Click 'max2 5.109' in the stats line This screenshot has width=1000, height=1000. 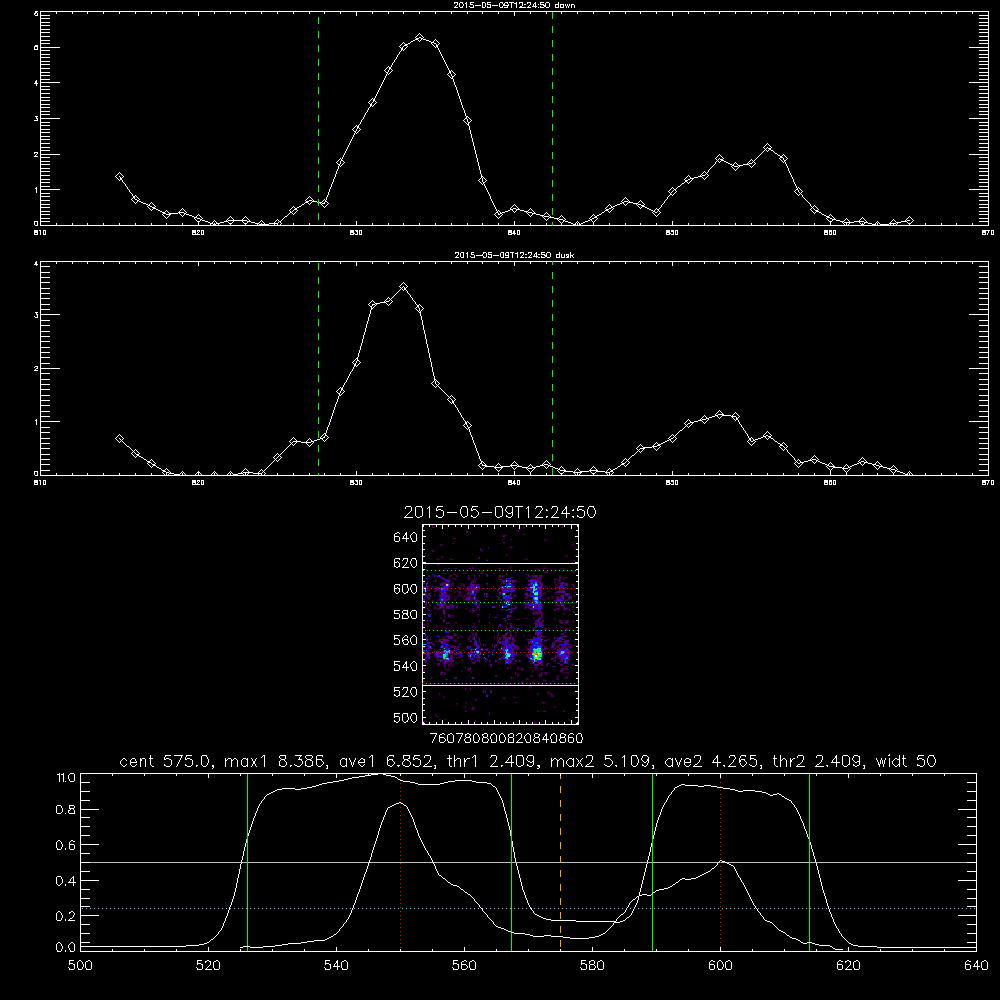pyautogui.click(x=599, y=761)
